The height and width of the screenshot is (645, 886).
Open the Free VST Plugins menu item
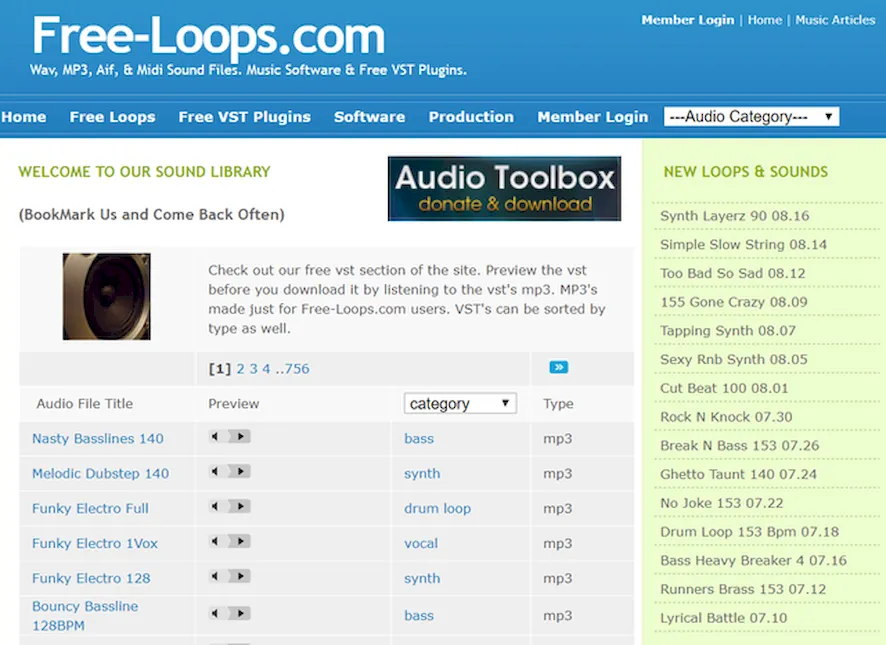pos(244,117)
